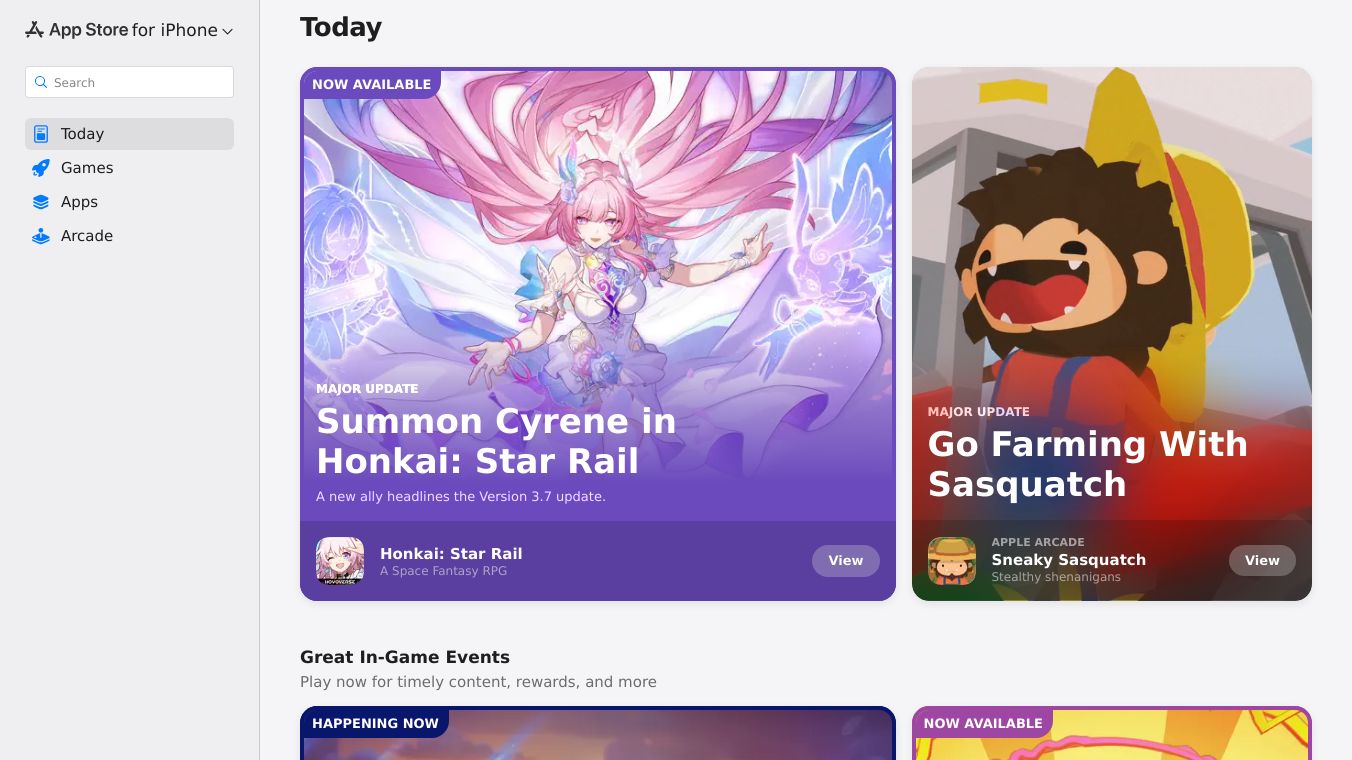This screenshot has width=1352, height=760.
Task: Click the Honkai: Star Rail app title
Action: pos(451,554)
